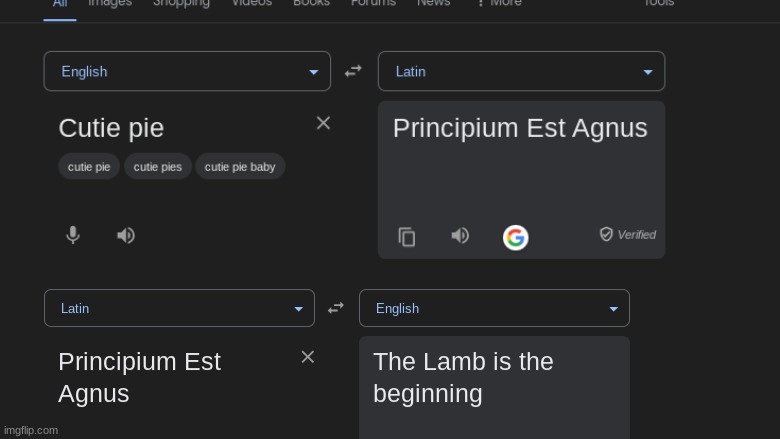Listen to the Latin translation audio
This screenshot has width=780, height=439.
click(x=460, y=235)
